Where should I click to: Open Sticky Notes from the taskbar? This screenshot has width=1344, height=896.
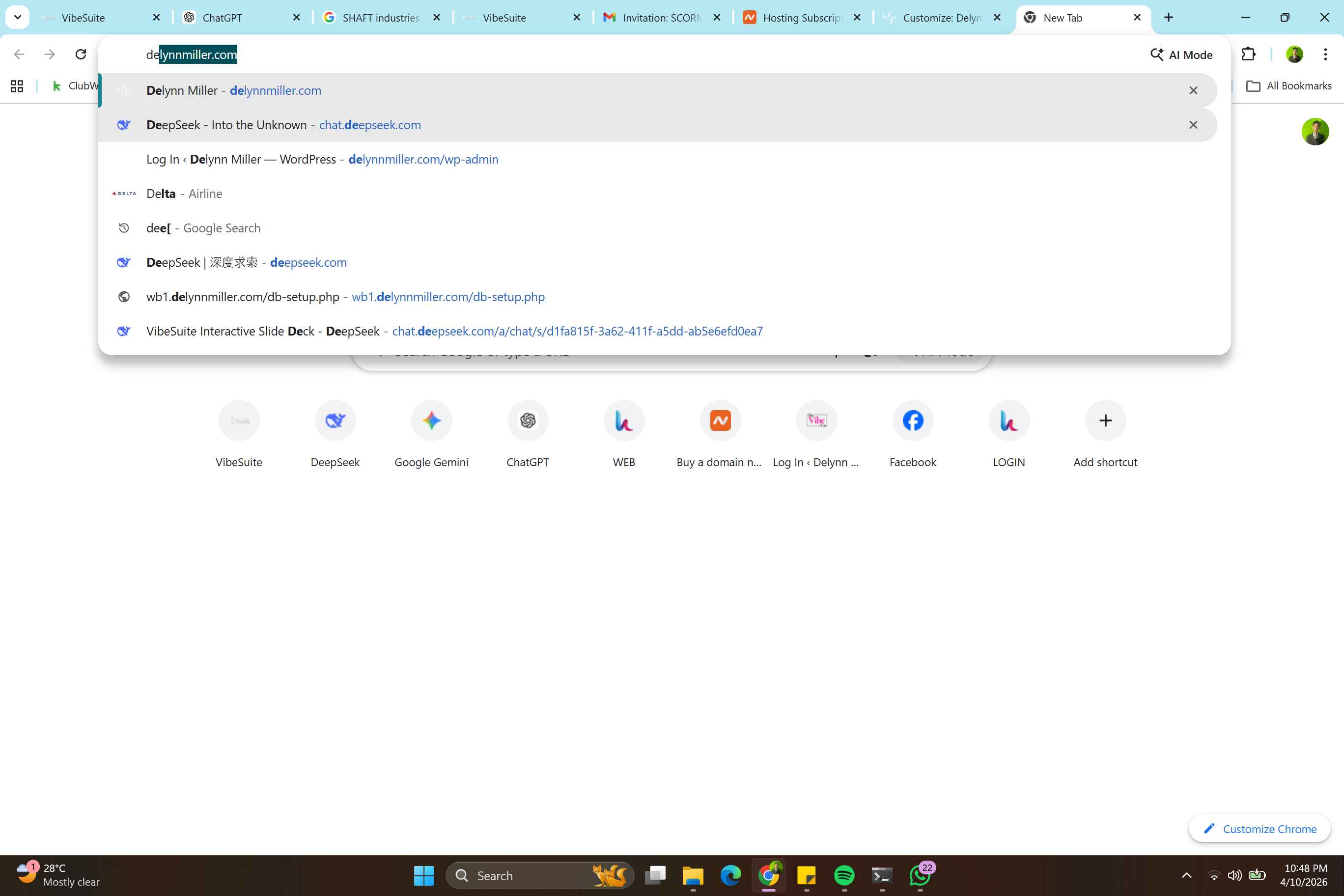(x=806, y=875)
